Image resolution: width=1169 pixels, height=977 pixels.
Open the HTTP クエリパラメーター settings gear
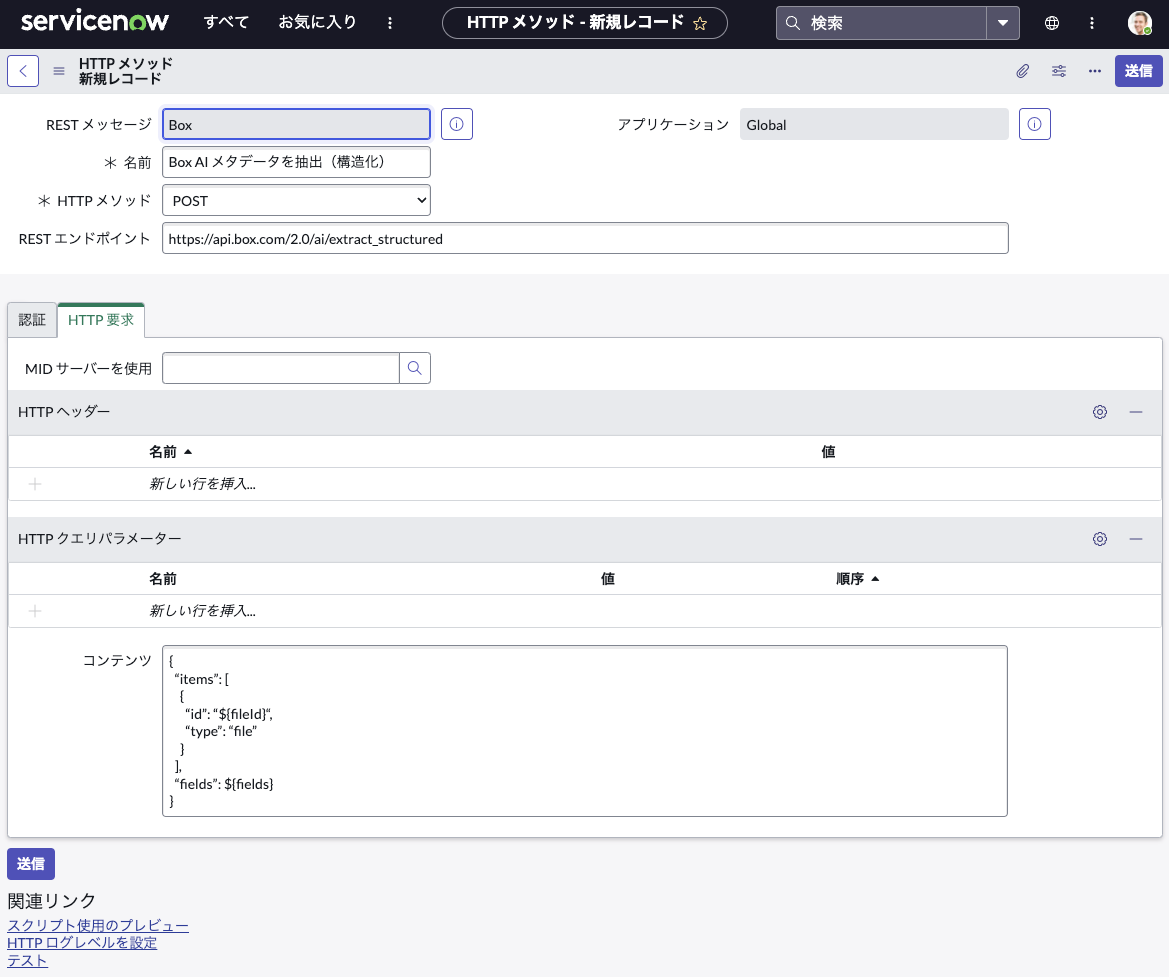click(1100, 539)
